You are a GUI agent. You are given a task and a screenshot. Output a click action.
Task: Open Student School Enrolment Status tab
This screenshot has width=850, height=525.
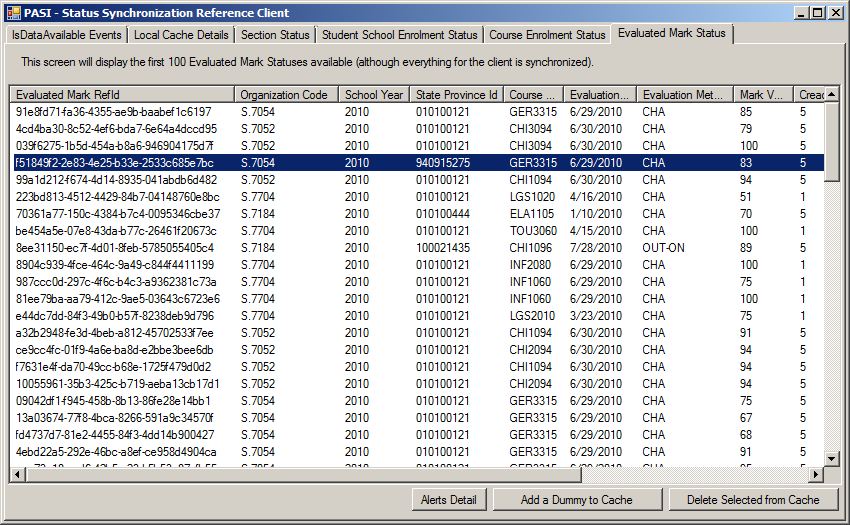[x=399, y=35]
